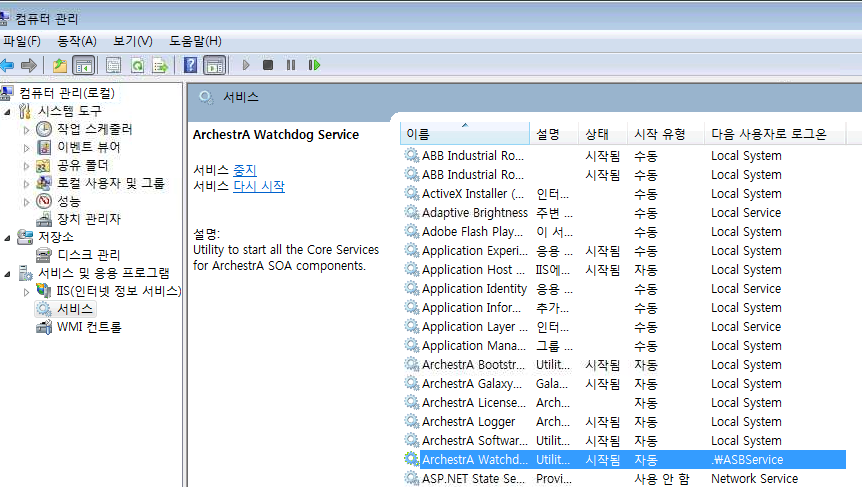The image size is (862, 487).
Task: Open 디스크 관리 in the tree
Action: 89,255
